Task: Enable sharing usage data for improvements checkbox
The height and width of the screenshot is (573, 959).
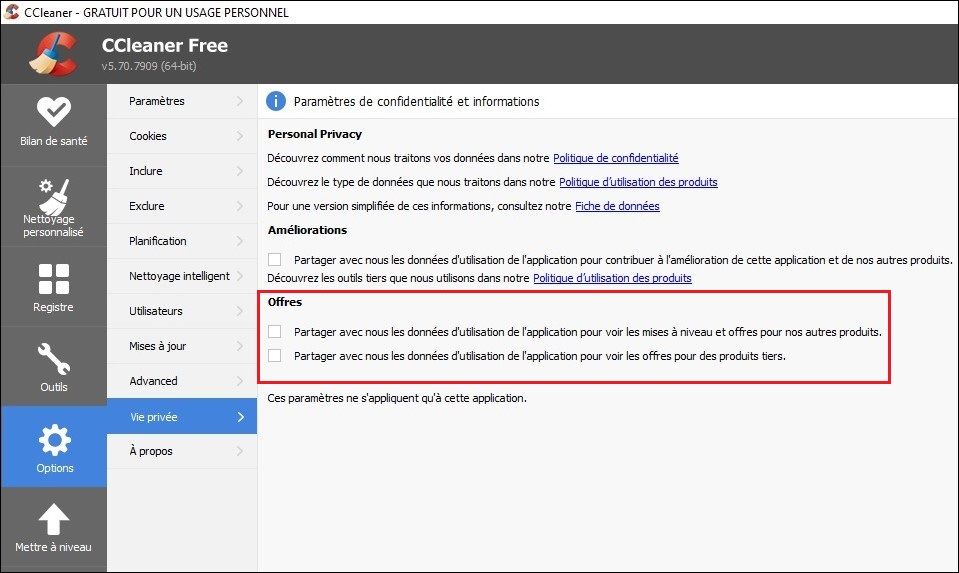Action: tap(275, 260)
